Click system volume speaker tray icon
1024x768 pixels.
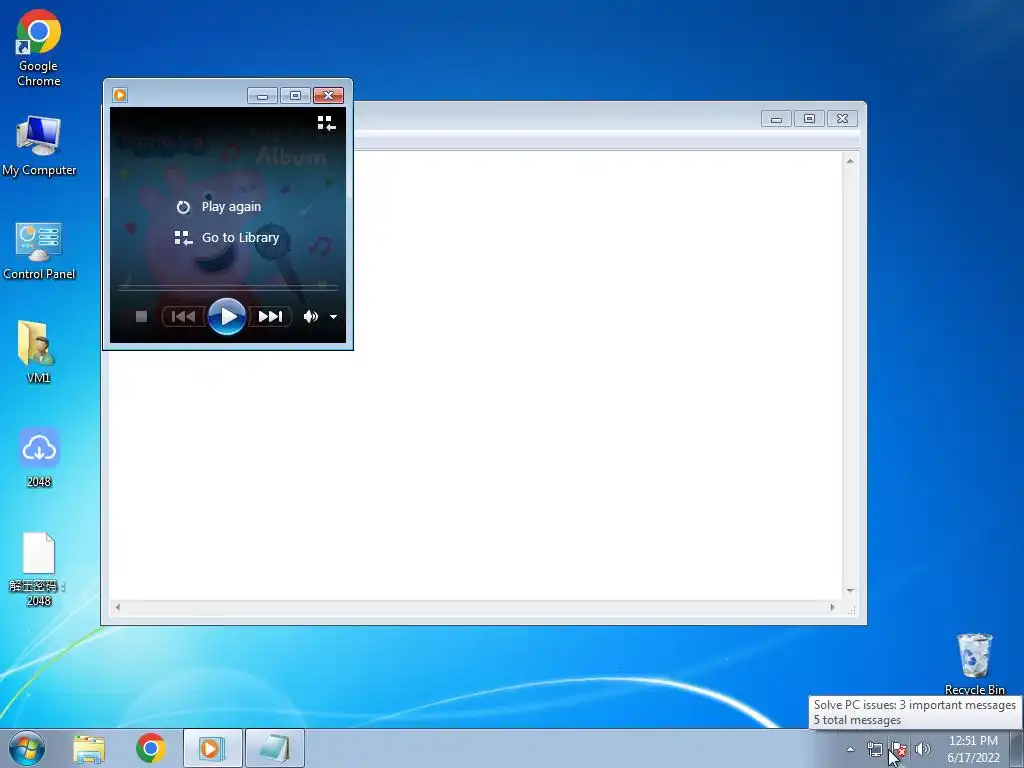[x=922, y=749]
